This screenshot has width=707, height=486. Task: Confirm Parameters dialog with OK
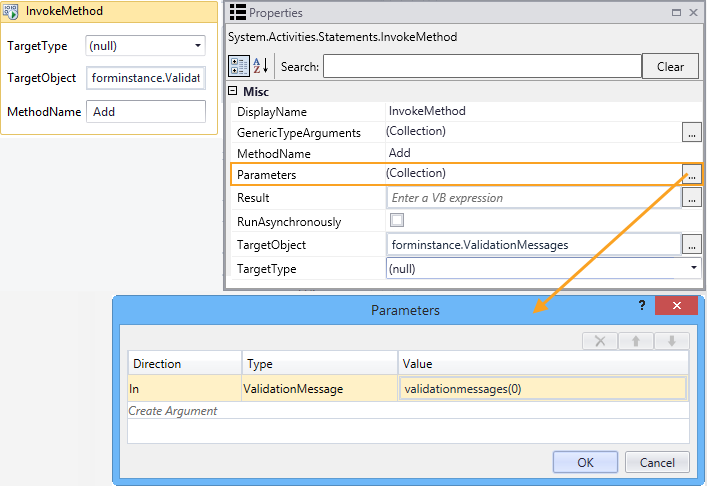[x=585, y=462]
